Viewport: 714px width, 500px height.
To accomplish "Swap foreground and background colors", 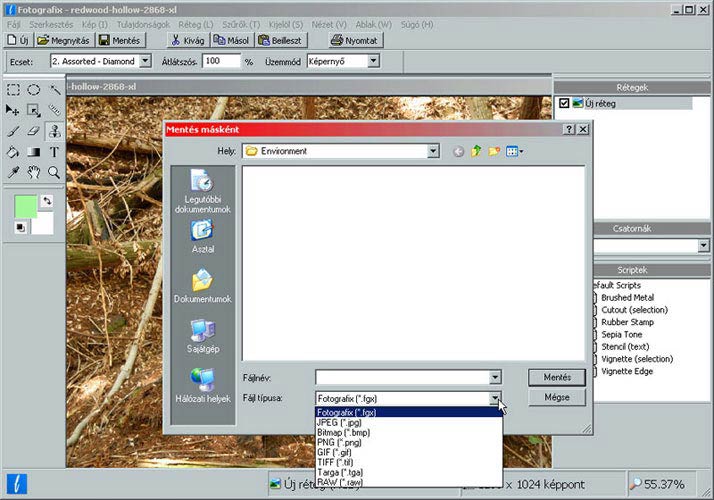I will pyautogui.click(x=47, y=202).
